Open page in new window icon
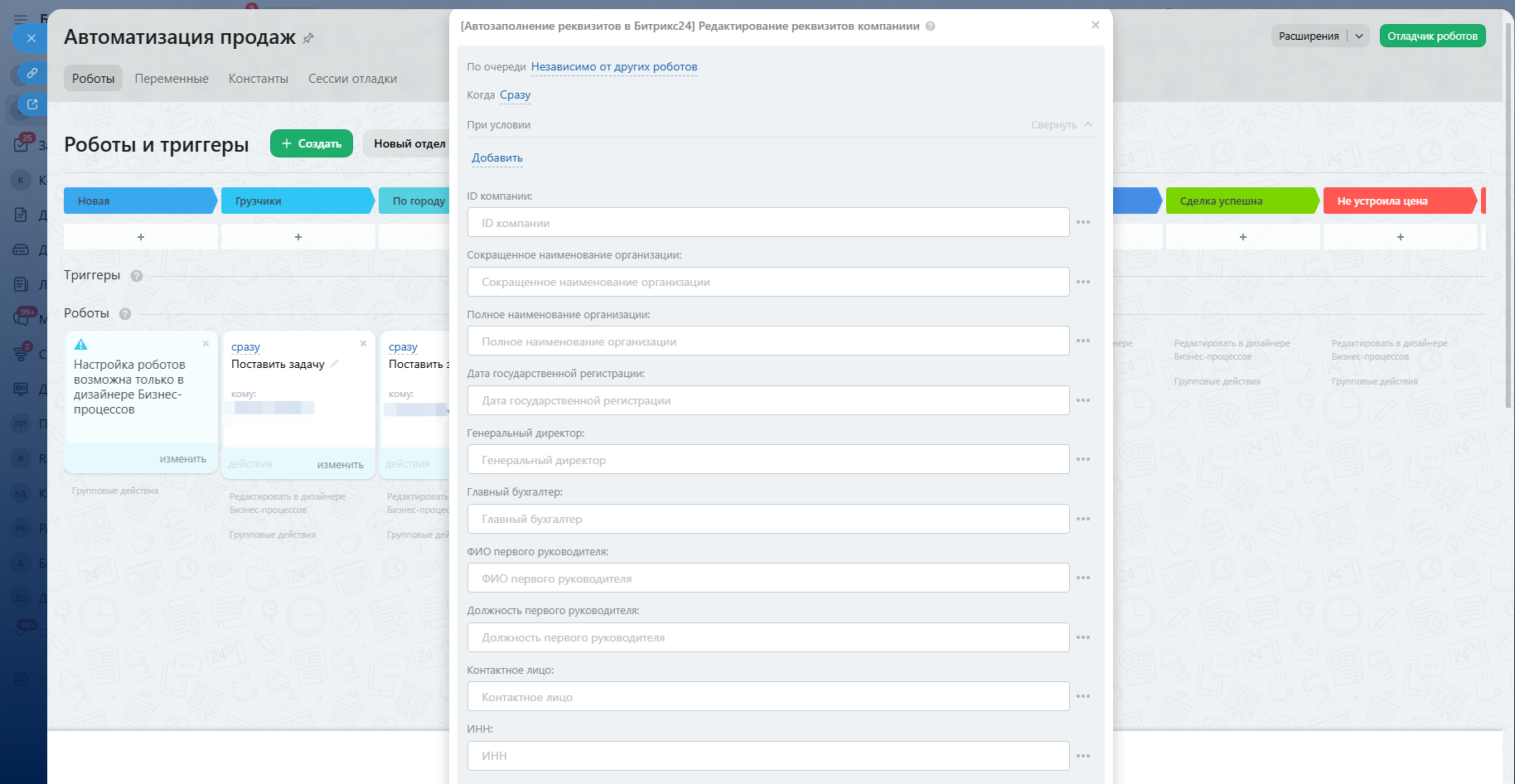This screenshot has height=784, width=1515. pos(31,104)
